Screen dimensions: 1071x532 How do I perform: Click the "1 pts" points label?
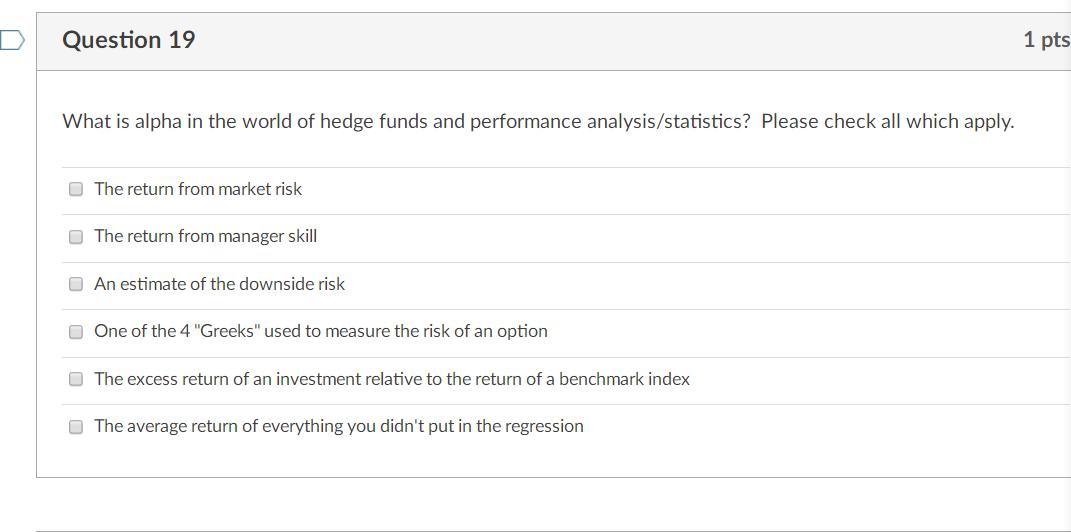[x=1046, y=40]
